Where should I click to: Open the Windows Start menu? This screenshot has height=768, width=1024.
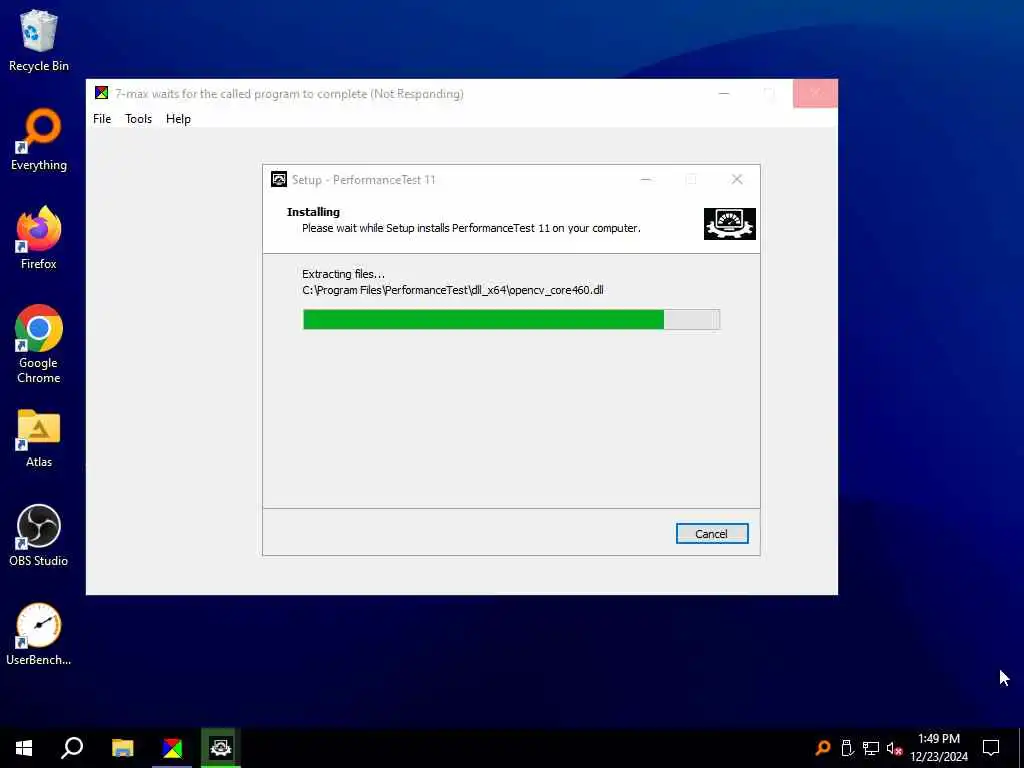coord(24,748)
